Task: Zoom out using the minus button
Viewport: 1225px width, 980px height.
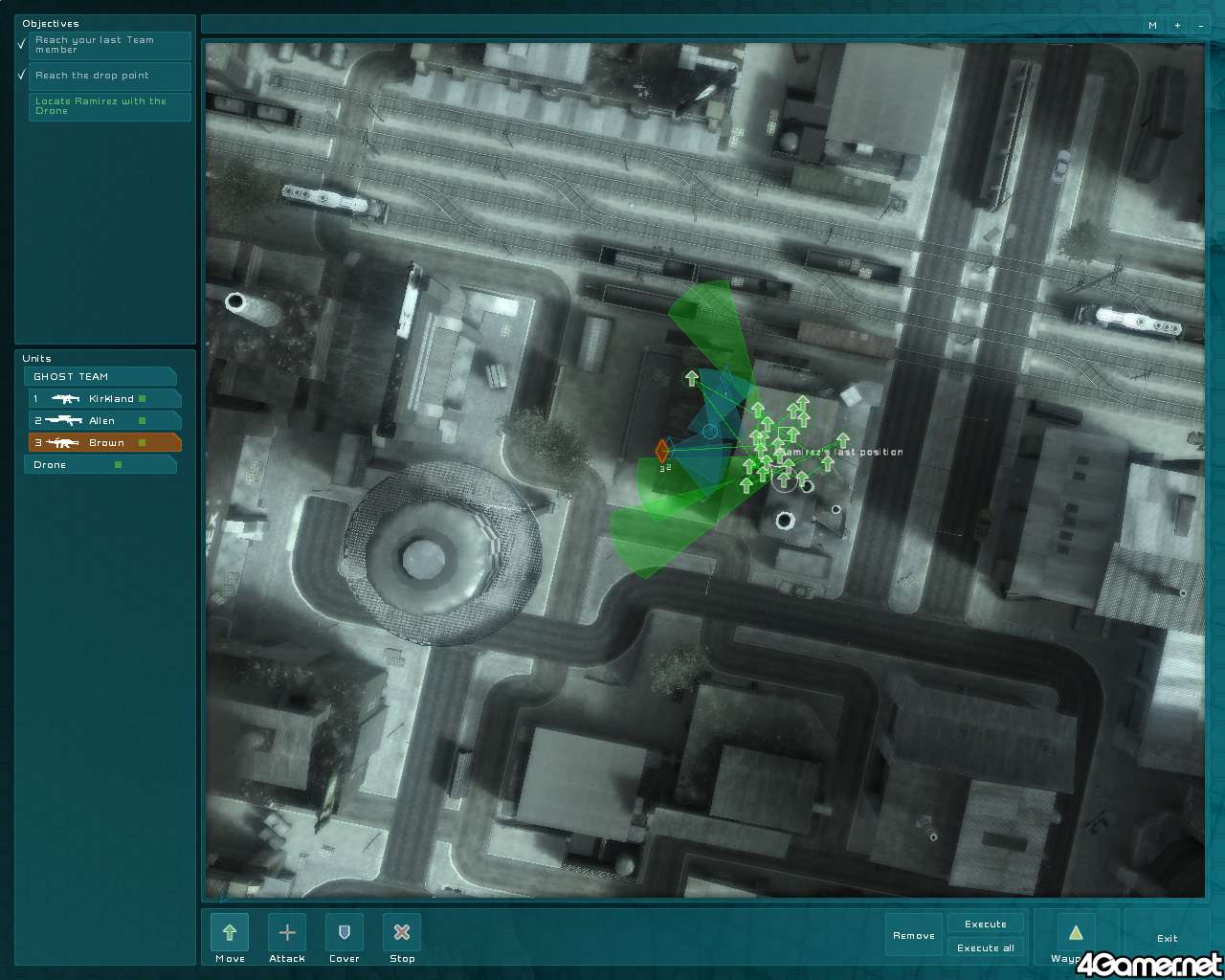Action: (1201, 26)
